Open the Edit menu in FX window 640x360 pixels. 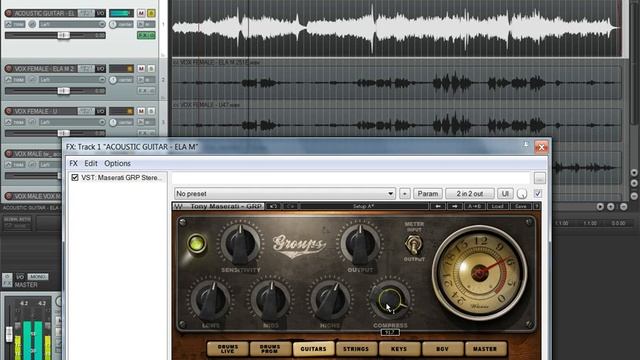pos(91,163)
